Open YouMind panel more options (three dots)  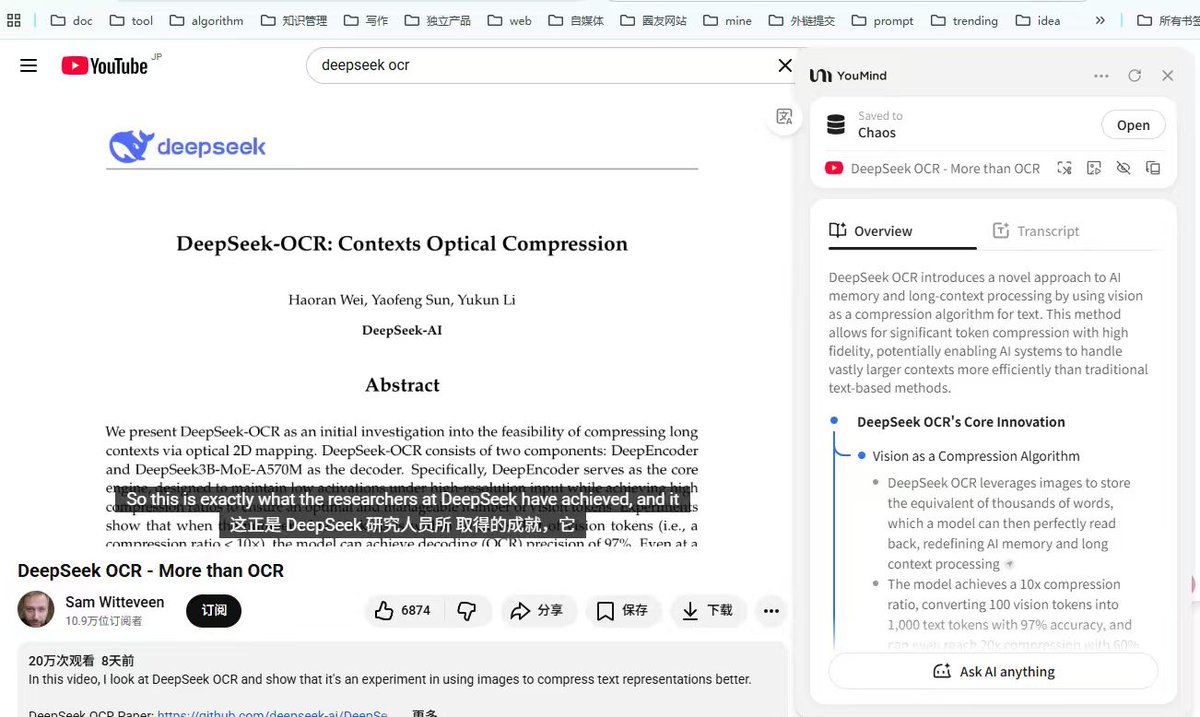(1101, 76)
